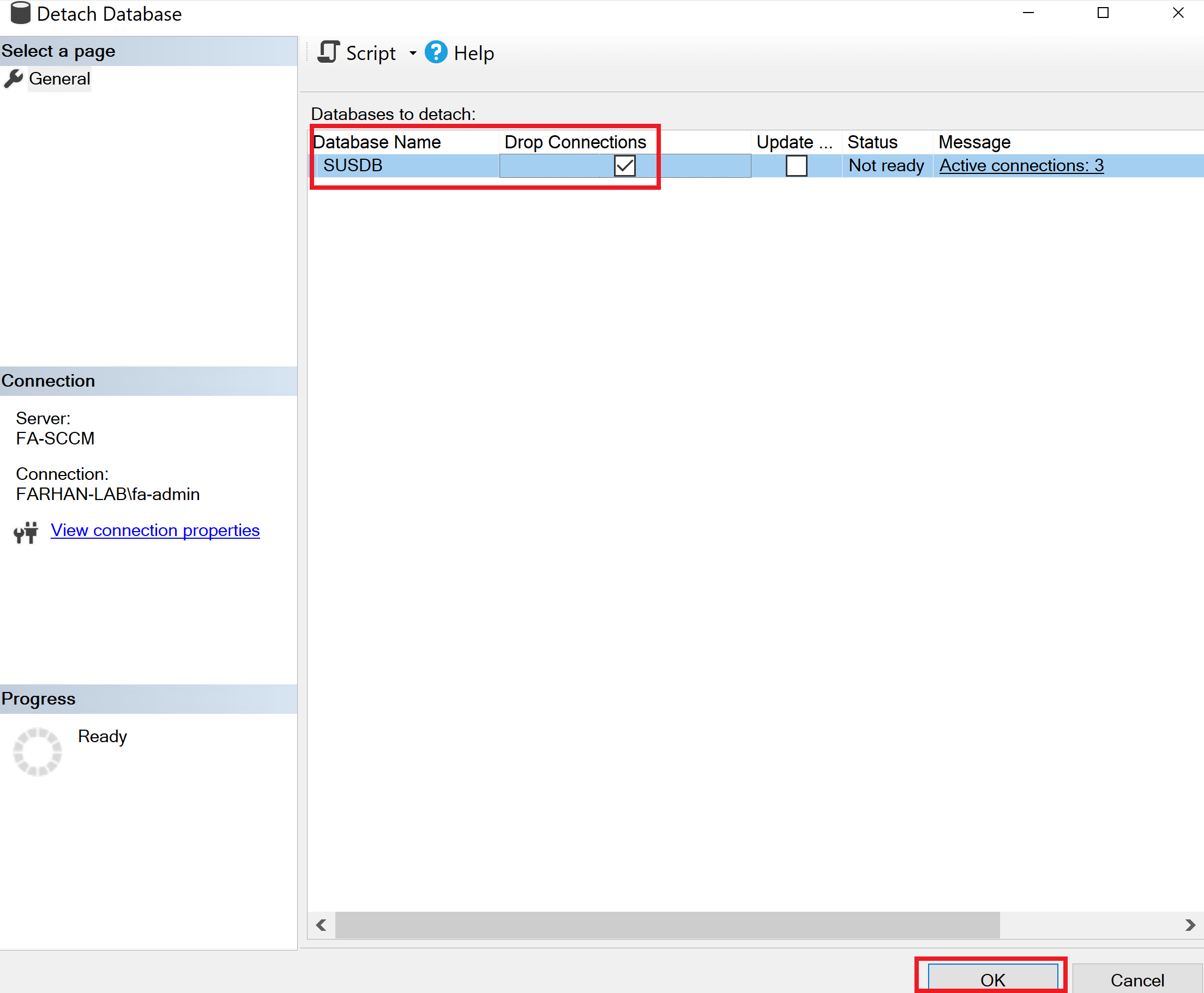Image resolution: width=1204 pixels, height=993 pixels.
Task: Click the Detach Database title icon
Action: pyautogui.click(x=21, y=13)
